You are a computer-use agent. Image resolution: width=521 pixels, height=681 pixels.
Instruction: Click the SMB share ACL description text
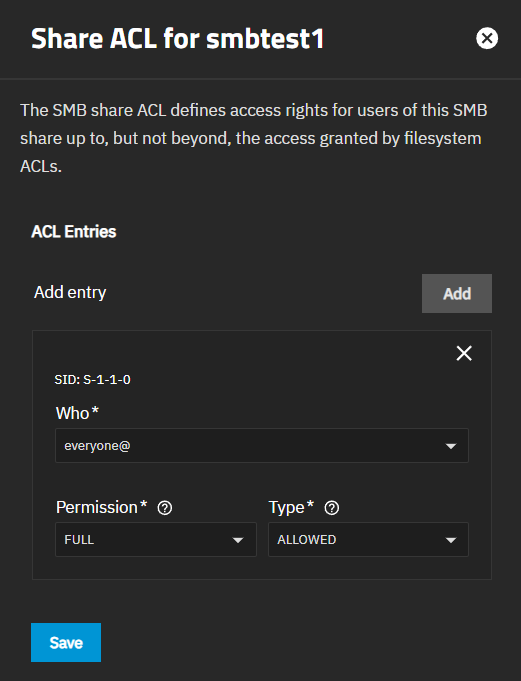(x=254, y=138)
